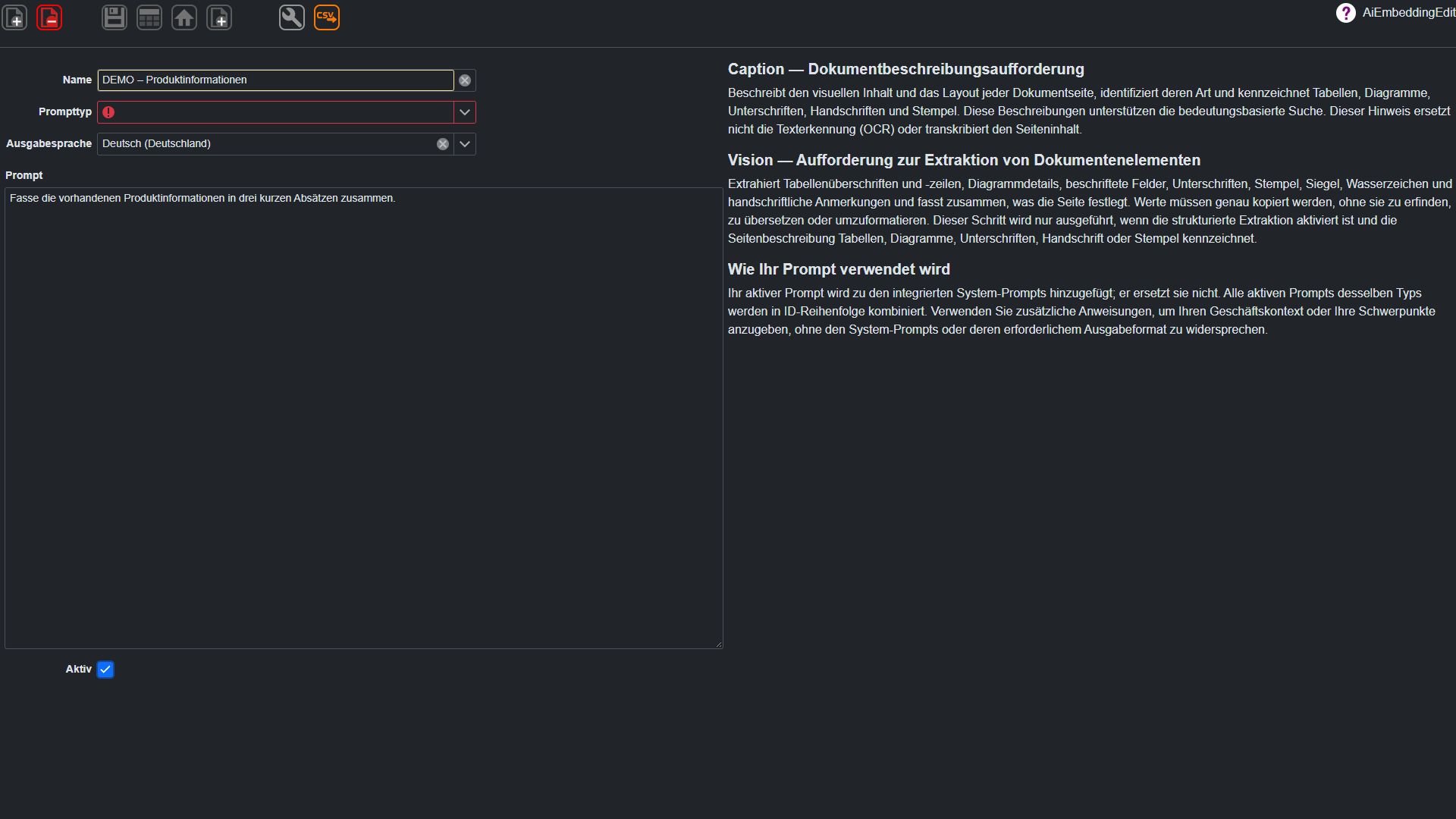Click the 'Vision — Aufforderung zur Extraktion' heading
Viewport: 1456px width, 819px height.
[964, 160]
